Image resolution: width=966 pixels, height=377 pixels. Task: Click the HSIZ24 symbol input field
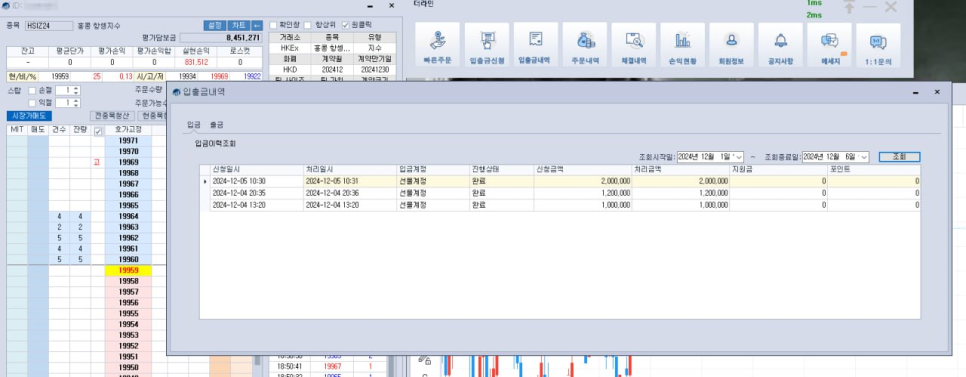[x=49, y=26]
